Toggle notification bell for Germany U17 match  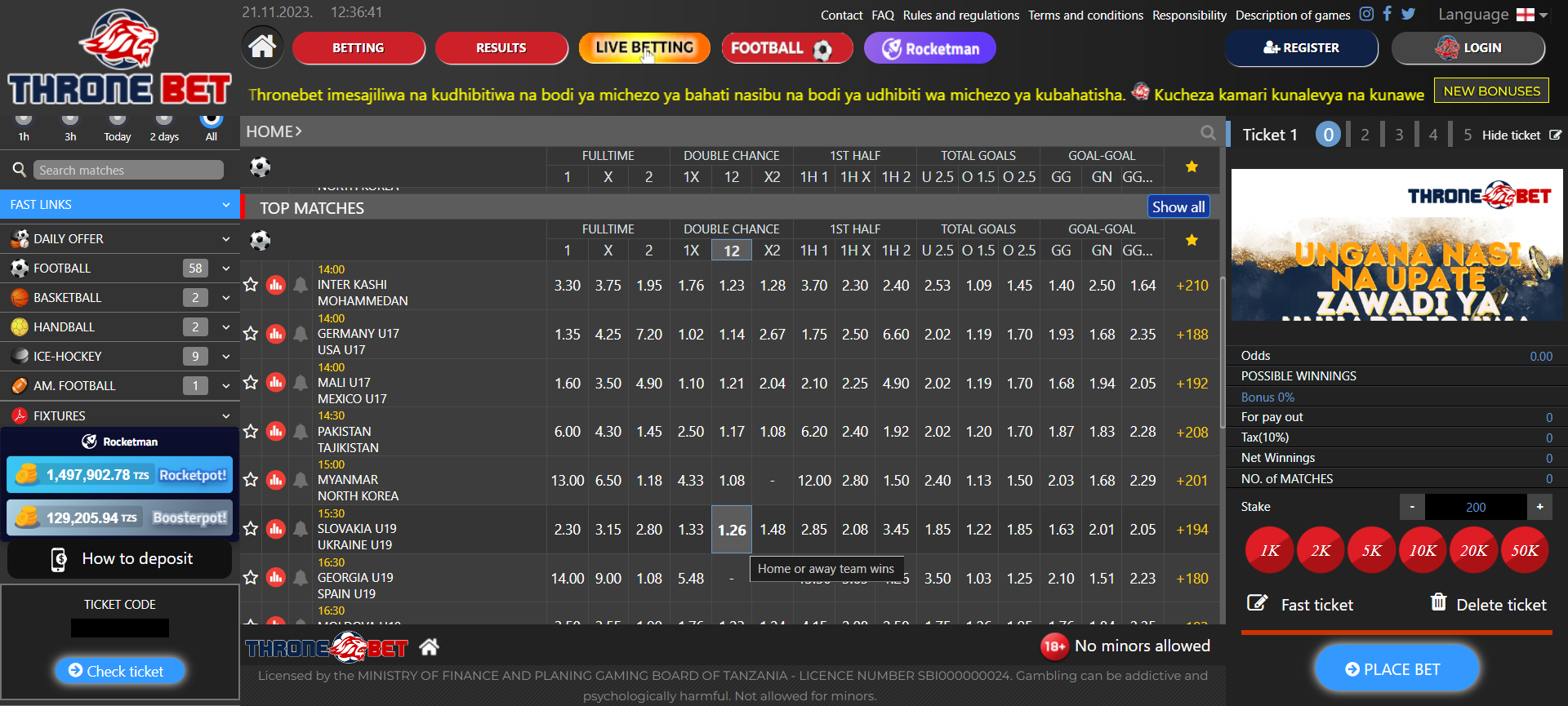pyautogui.click(x=301, y=334)
